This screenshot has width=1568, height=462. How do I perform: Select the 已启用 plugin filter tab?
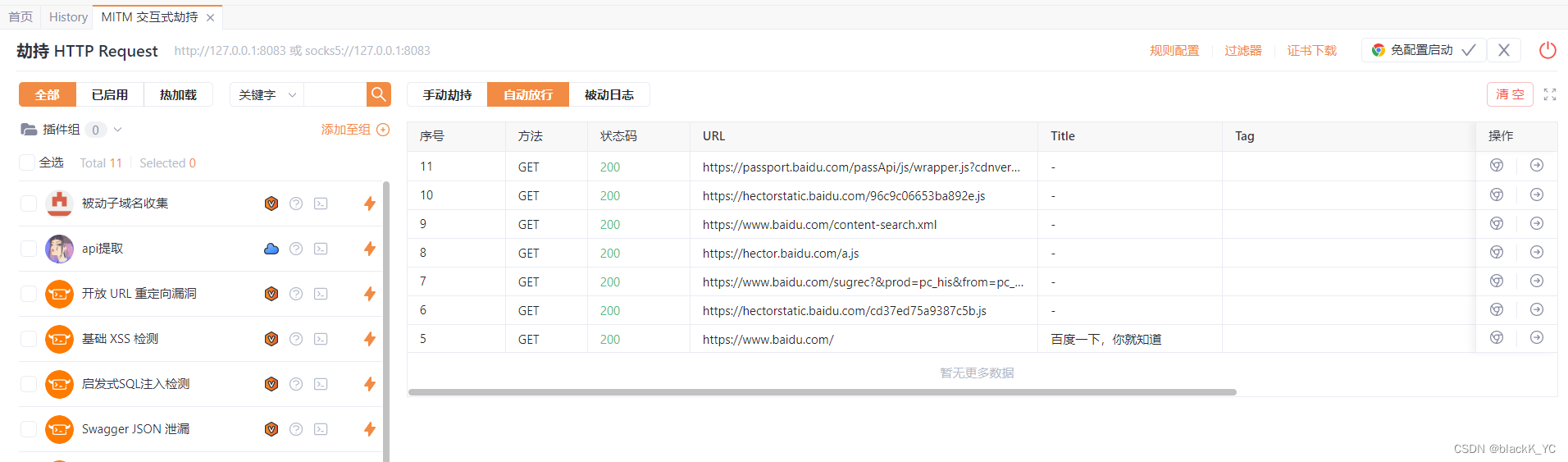click(x=110, y=94)
